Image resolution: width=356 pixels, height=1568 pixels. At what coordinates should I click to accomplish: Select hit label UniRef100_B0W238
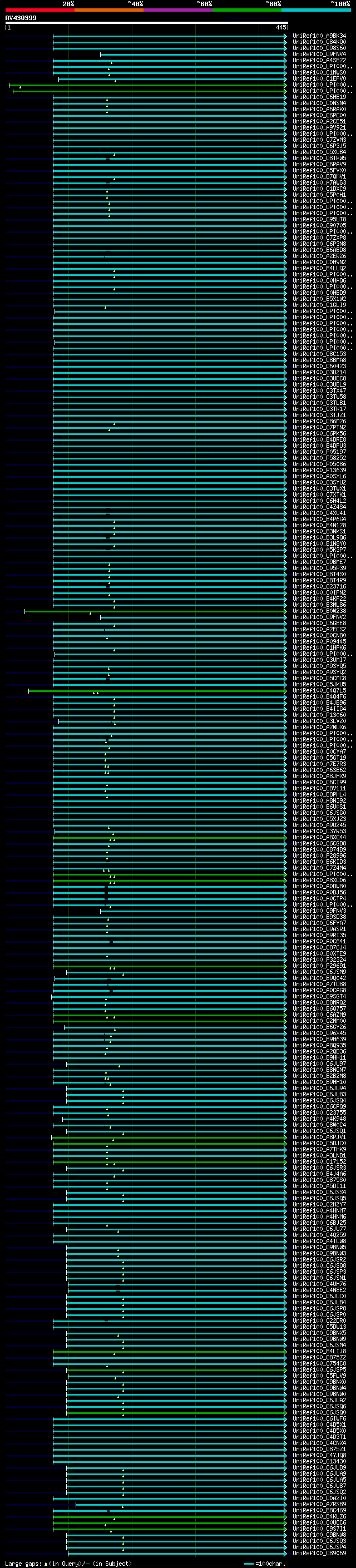coord(319,611)
